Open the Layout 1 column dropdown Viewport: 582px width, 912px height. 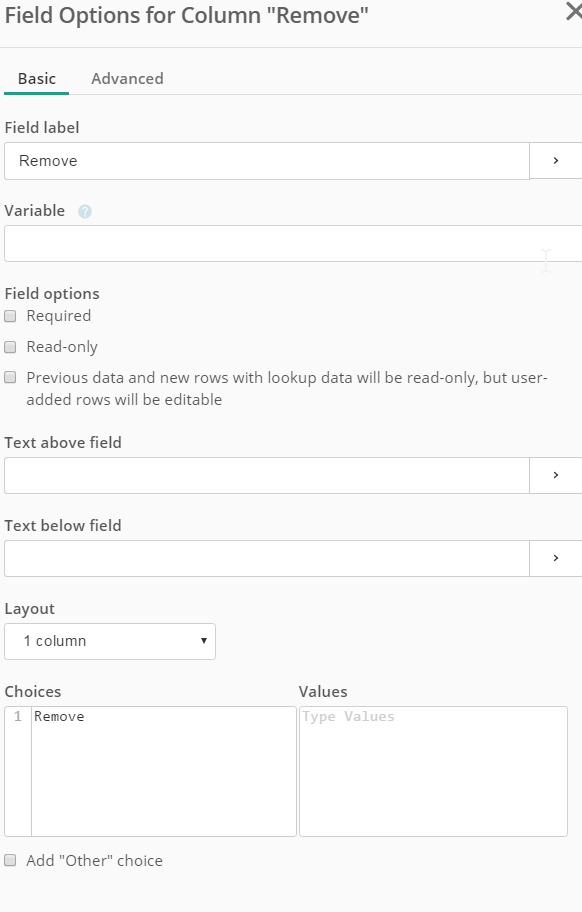point(110,642)
